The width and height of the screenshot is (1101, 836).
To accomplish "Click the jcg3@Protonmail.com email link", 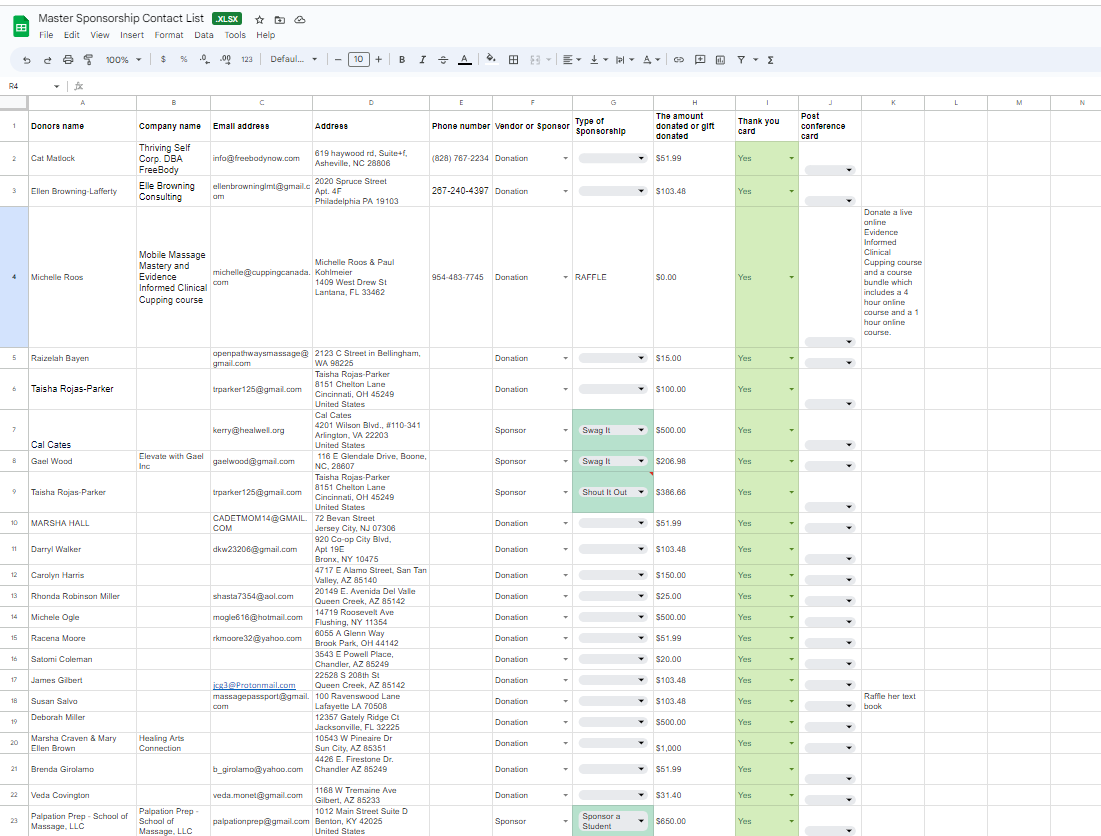I will point(253,685).
